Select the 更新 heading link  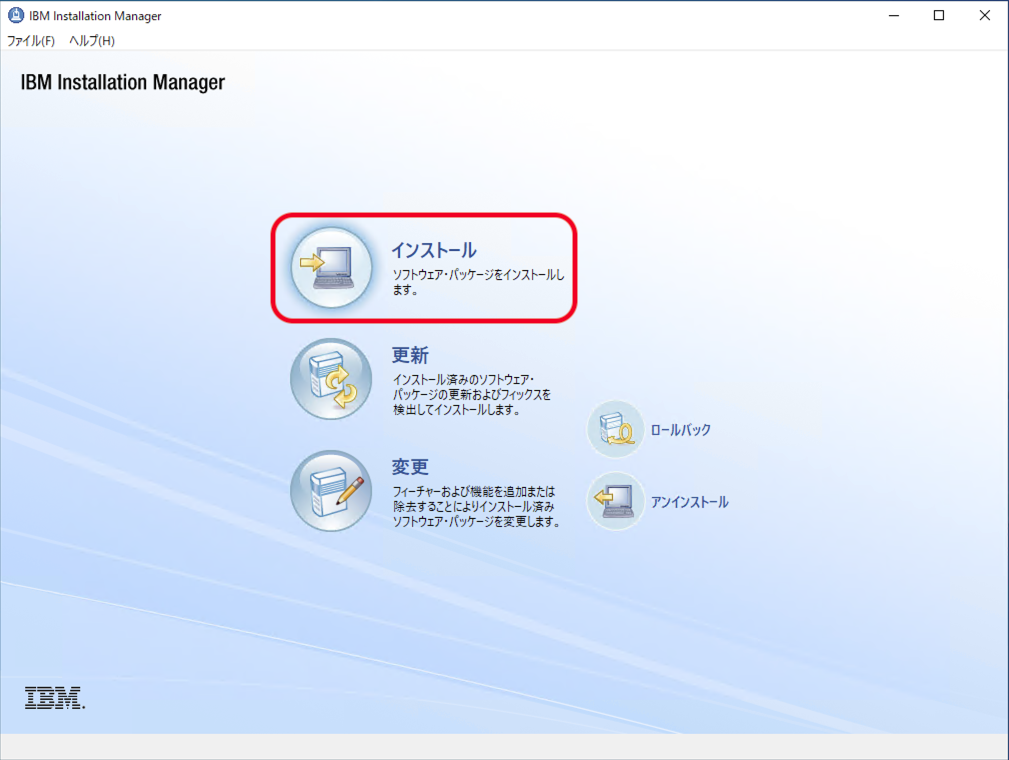tap(410, 355)
